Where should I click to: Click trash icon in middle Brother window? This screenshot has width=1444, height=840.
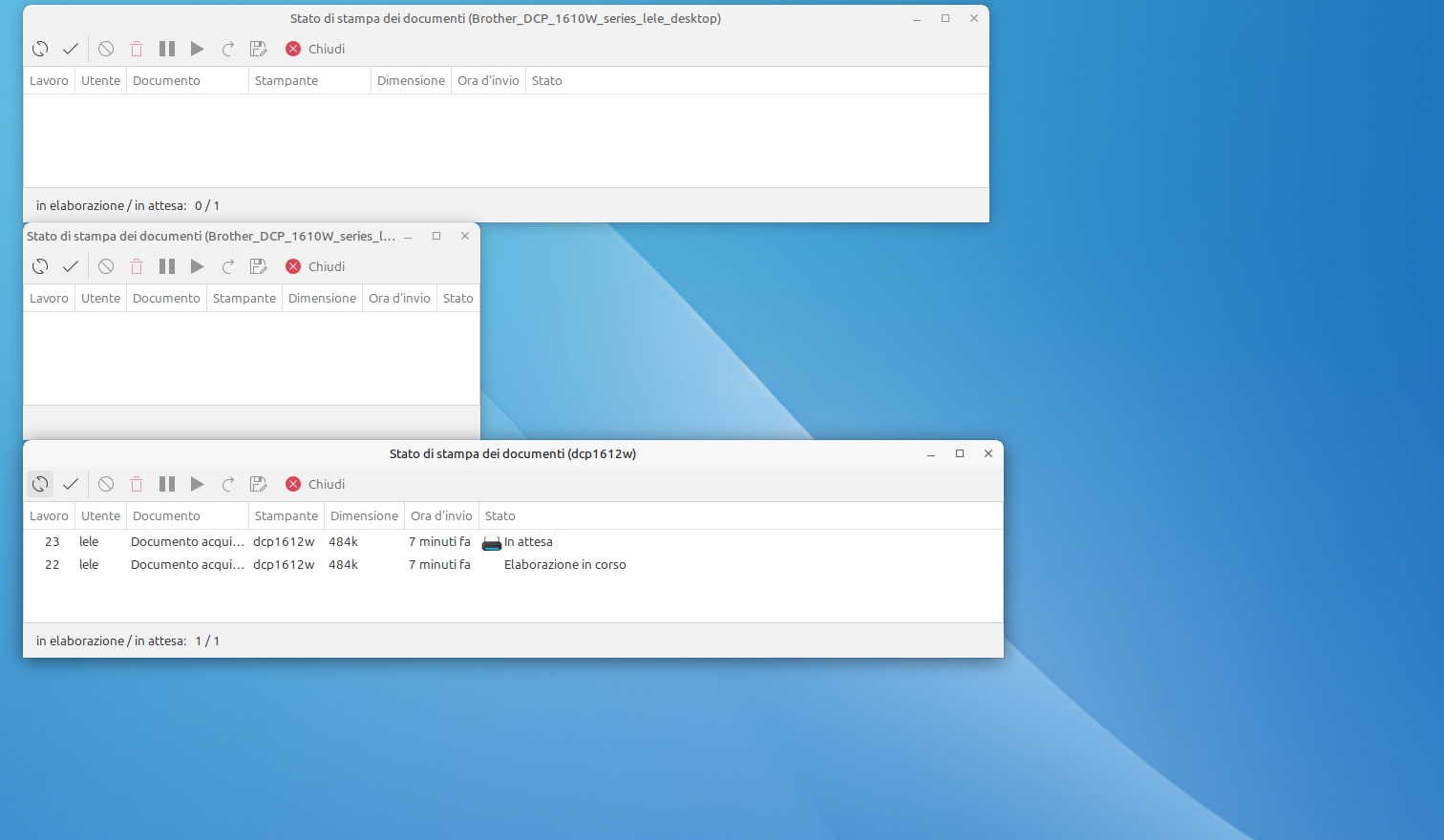[x=137, y=266]
